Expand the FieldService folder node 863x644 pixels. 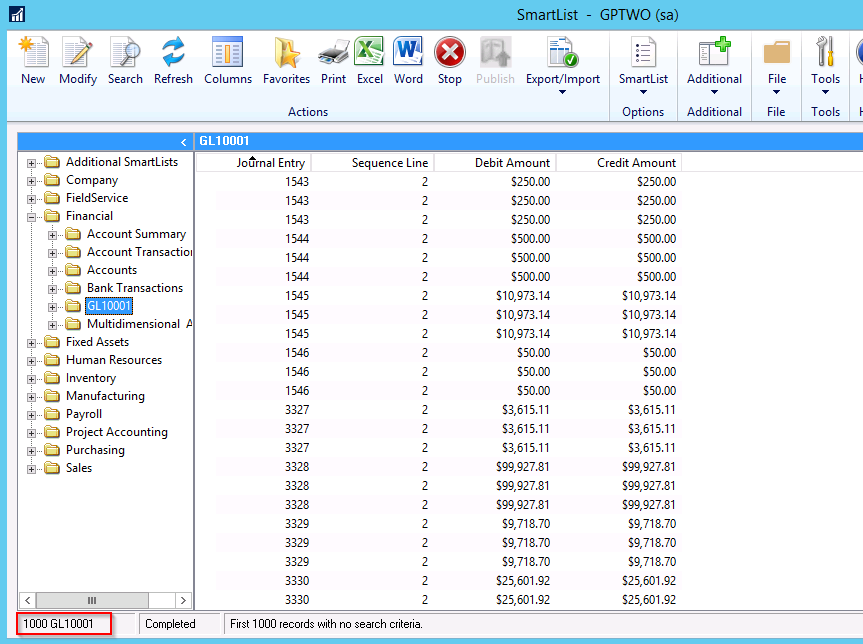pos(31,199)
